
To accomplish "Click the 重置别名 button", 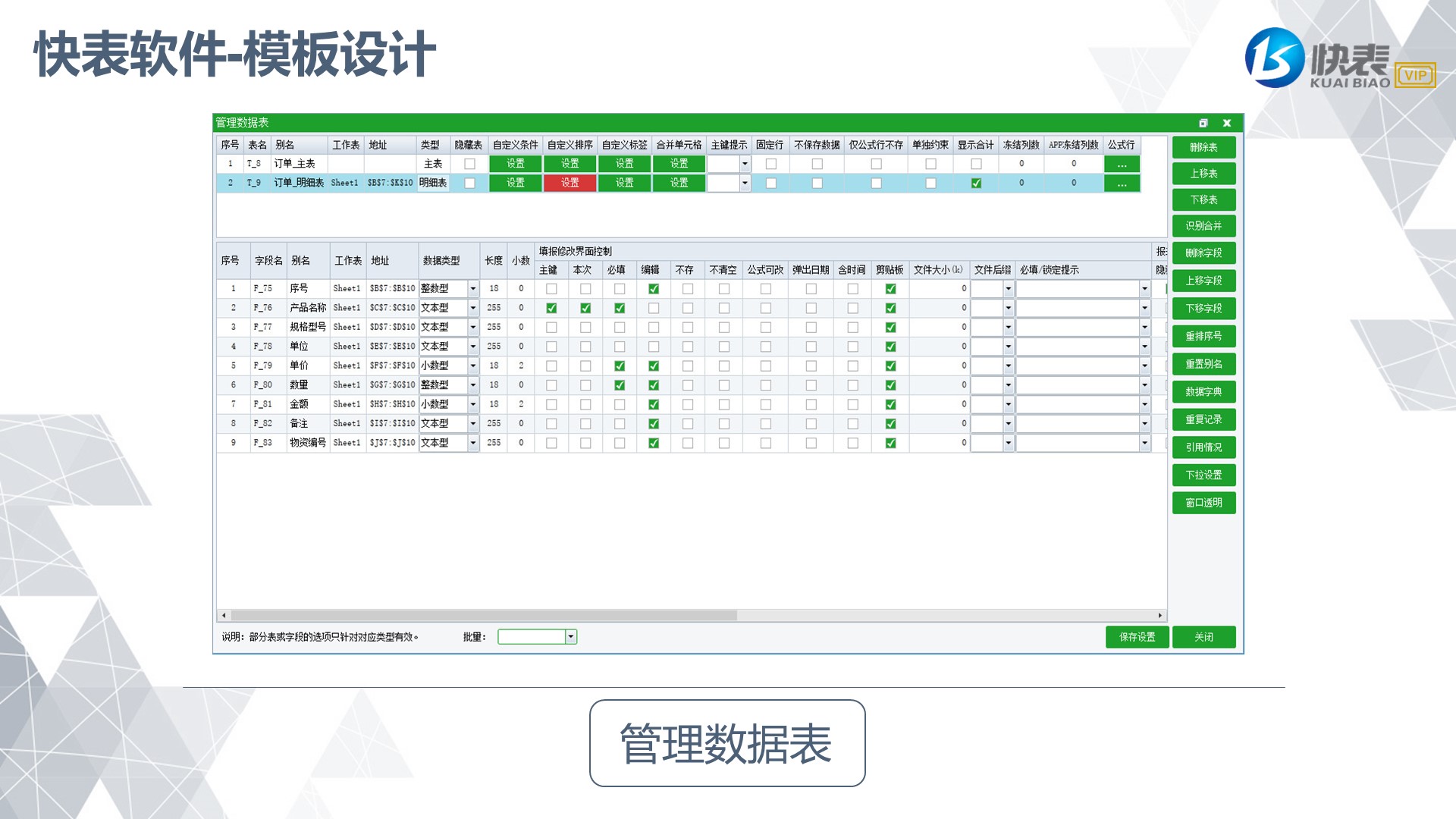I will 1203,364.
